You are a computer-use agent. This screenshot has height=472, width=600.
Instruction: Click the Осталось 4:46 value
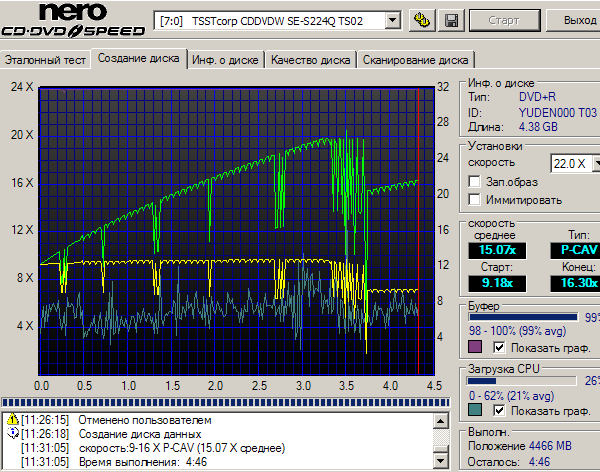[539, 462]
